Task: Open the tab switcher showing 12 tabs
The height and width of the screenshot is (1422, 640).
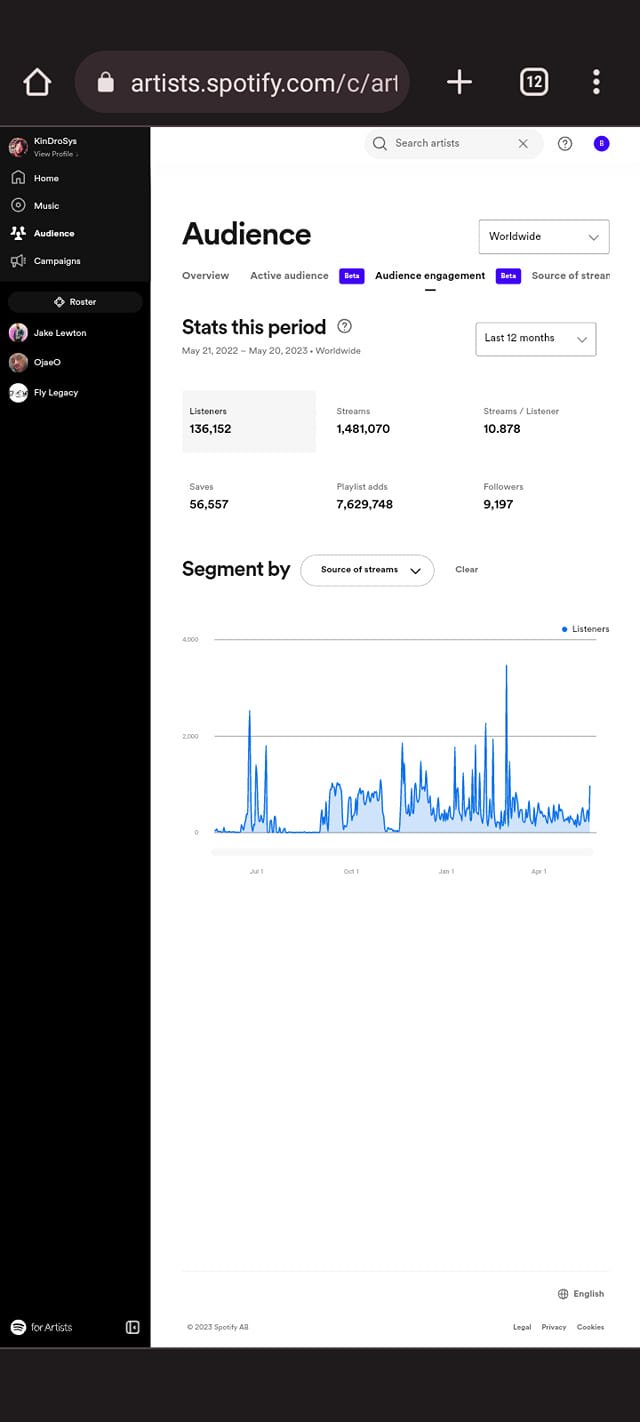Action: tap(534, 82)
